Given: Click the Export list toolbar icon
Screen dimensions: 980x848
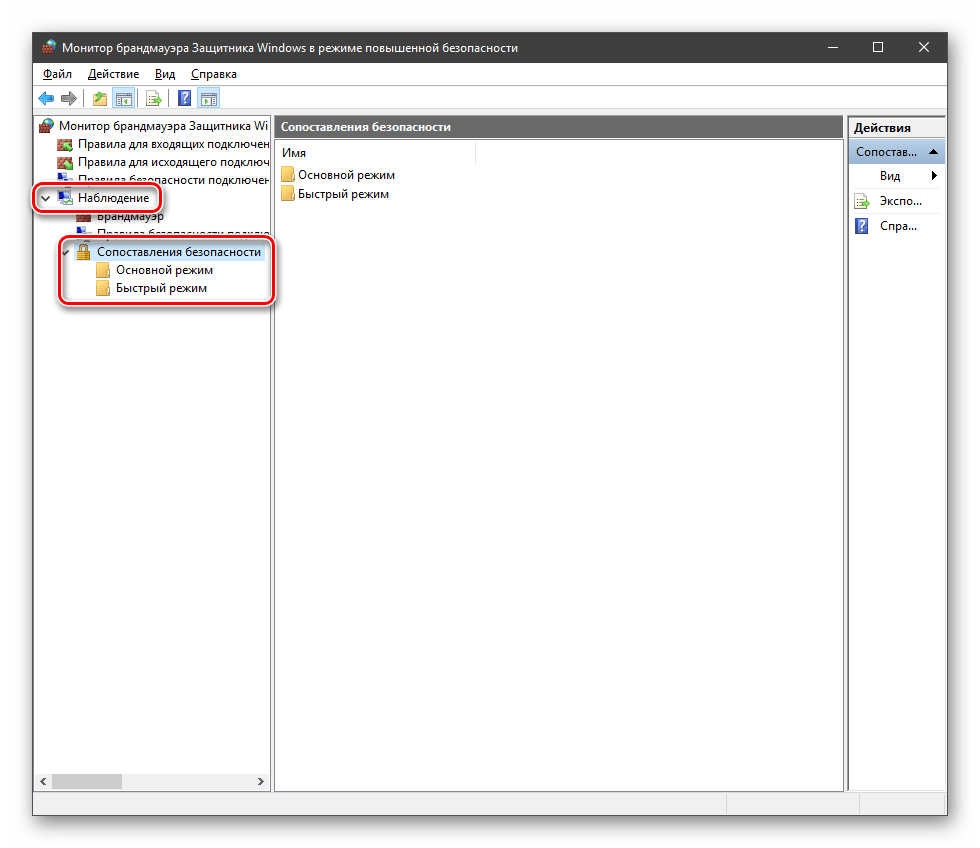Looking at the screenshot, I should pos(154,98).
